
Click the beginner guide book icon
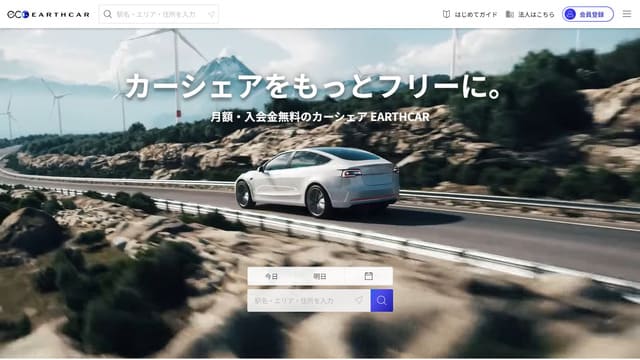pyautogui.click(x=447, y=14)
